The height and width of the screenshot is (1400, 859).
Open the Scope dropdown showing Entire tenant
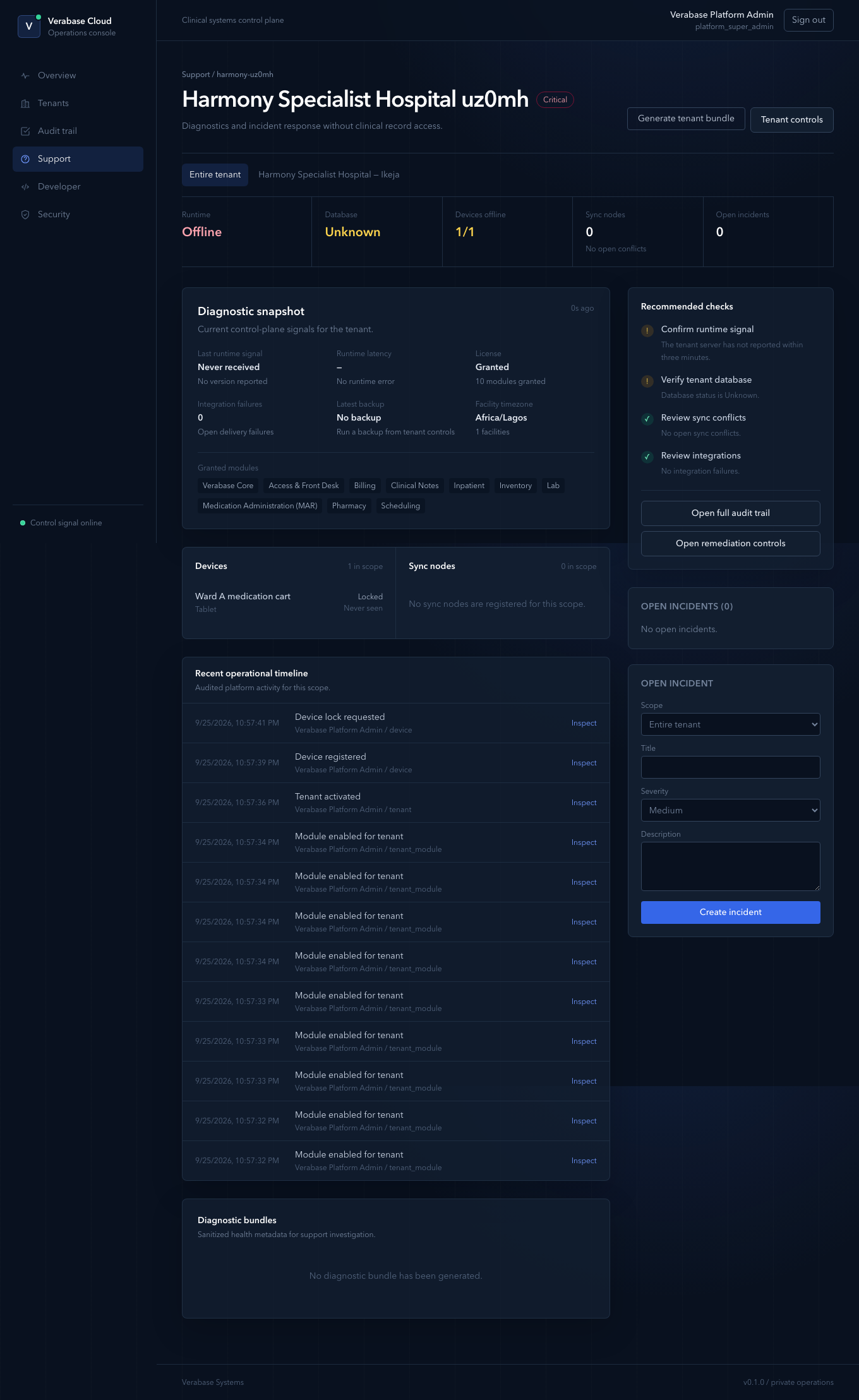tap(730, 724)
